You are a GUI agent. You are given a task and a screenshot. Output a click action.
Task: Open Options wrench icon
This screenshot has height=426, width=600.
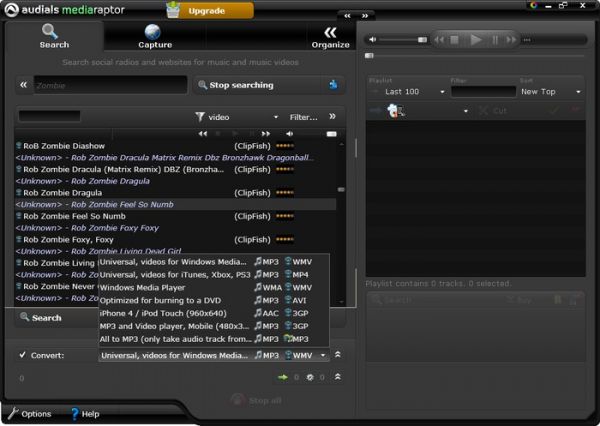[x=14, y=413]
